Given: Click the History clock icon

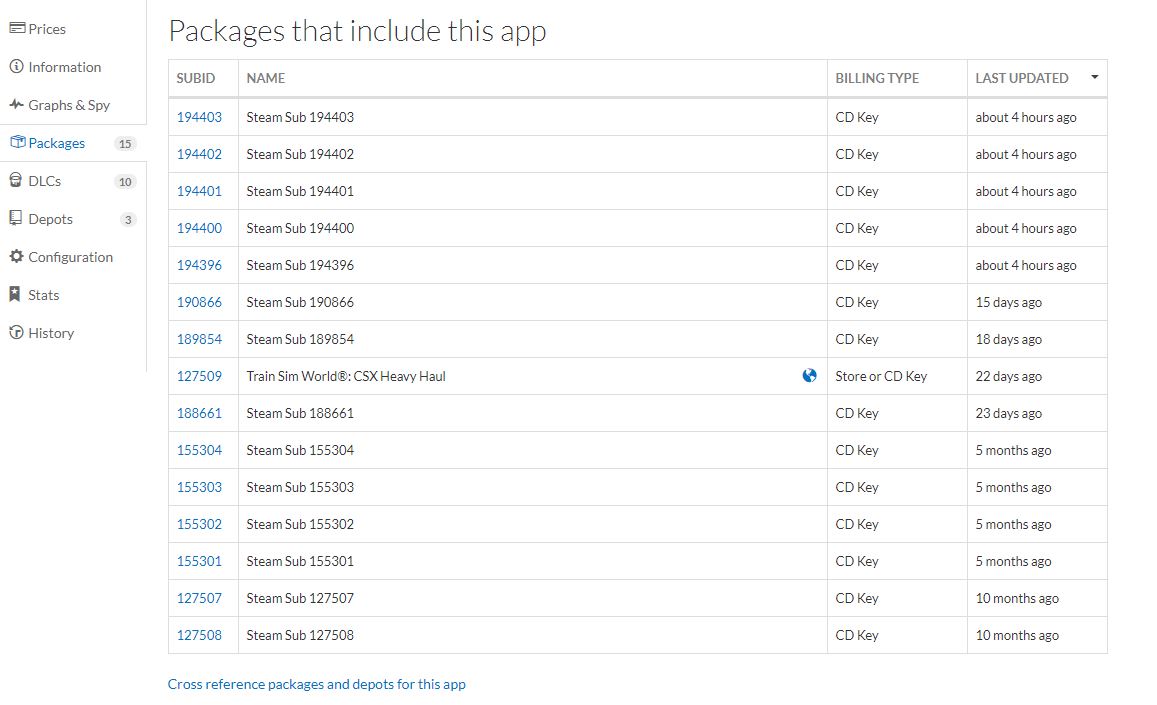Looking at the screenshot, I should (17, 333).
